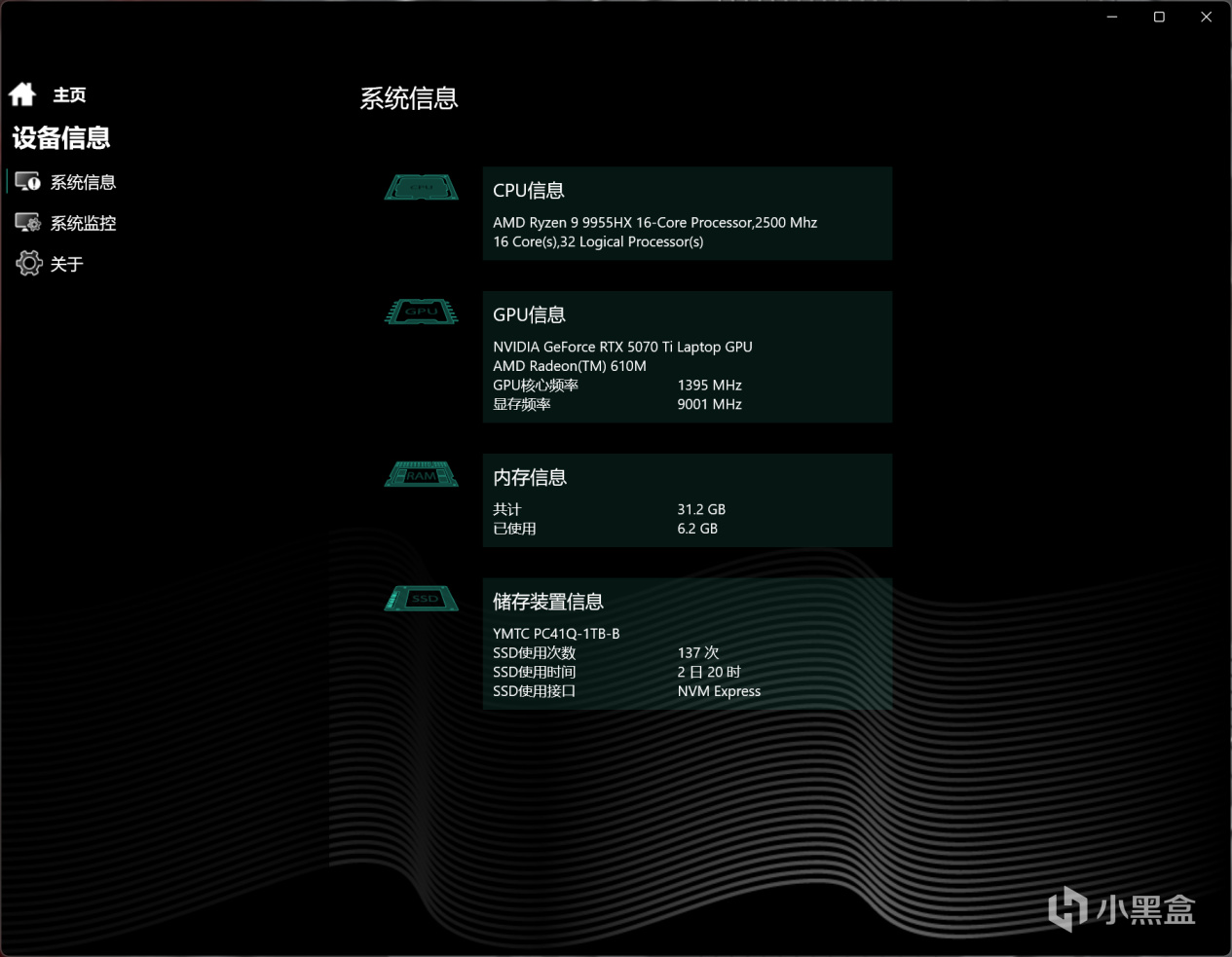Click the AMD Ryzen 9 9955HX processor line

tap(654, 223)
